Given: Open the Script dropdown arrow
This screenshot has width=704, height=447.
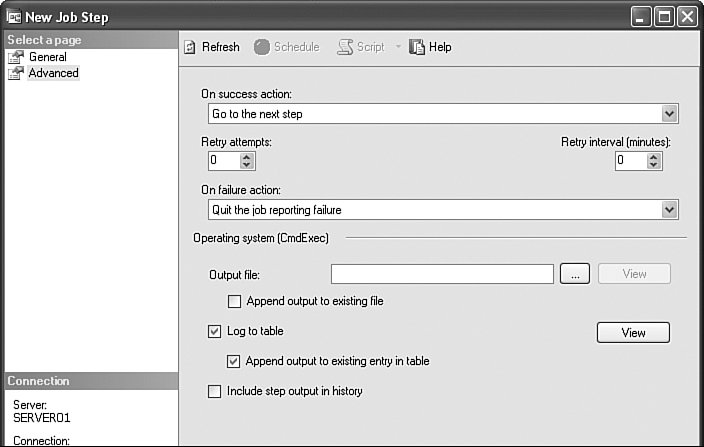Looking at the screenshot, I should click(398, 47).
